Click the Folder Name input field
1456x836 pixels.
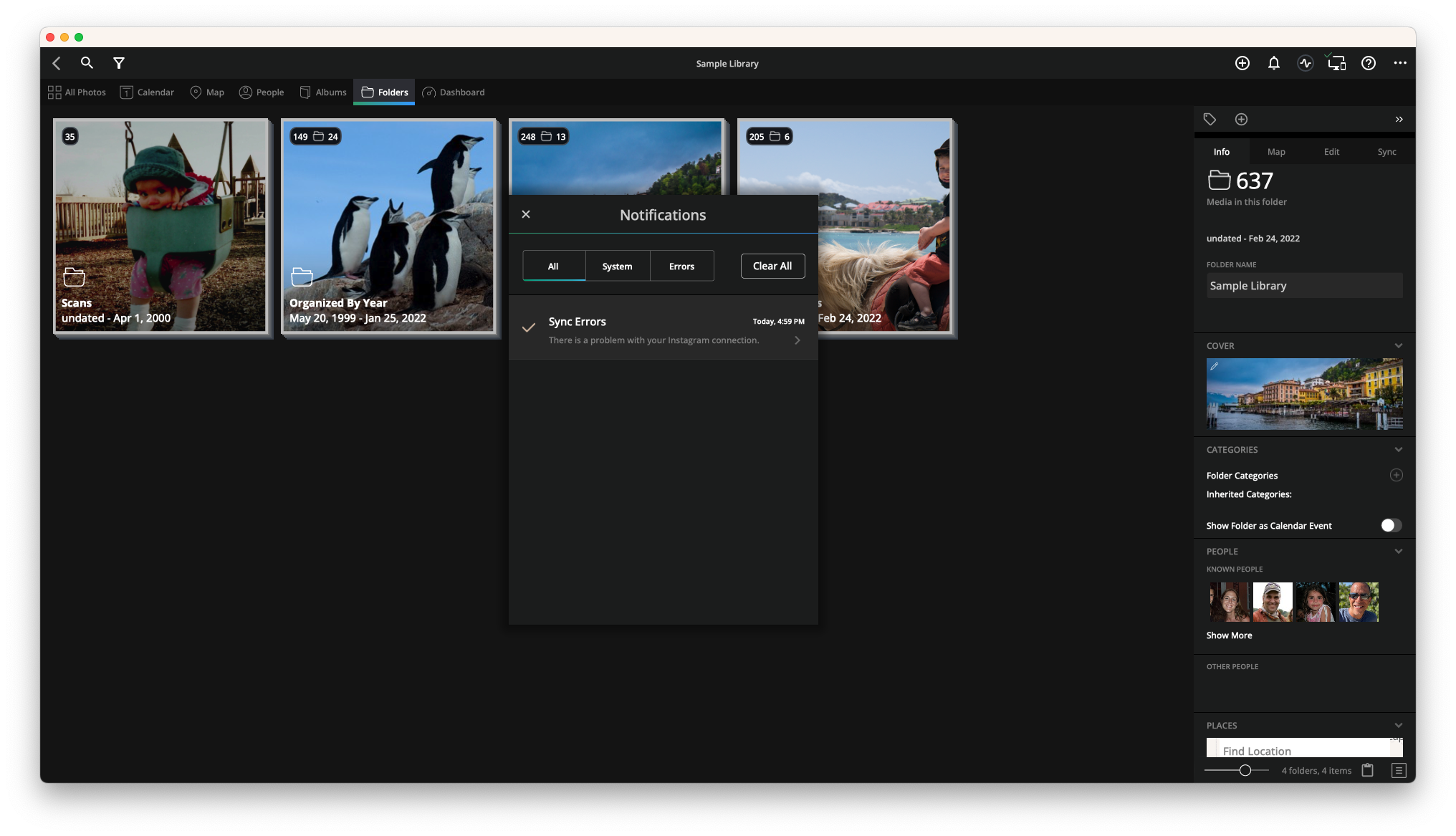coord(1304,286)
